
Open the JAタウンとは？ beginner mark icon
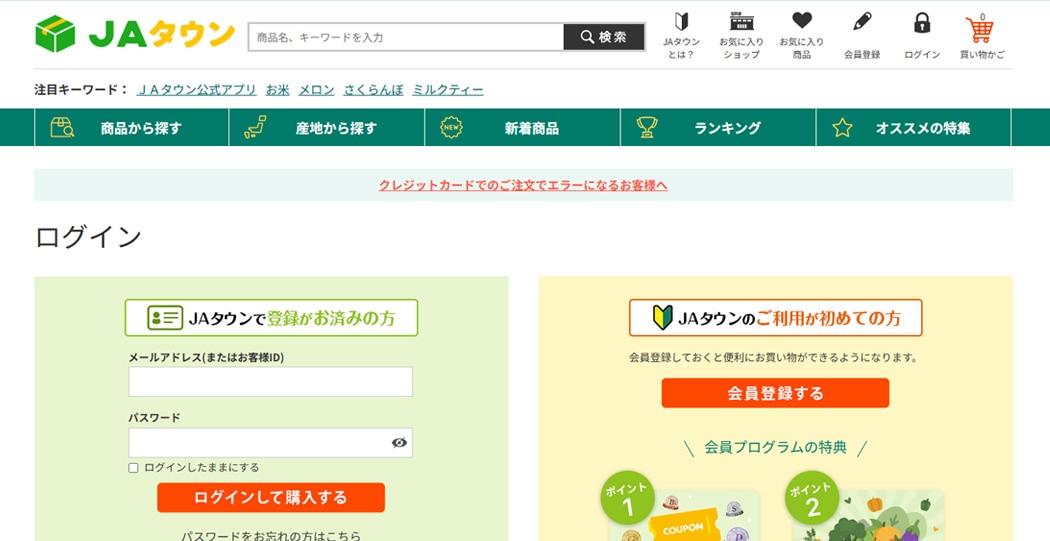coord(681,22)
